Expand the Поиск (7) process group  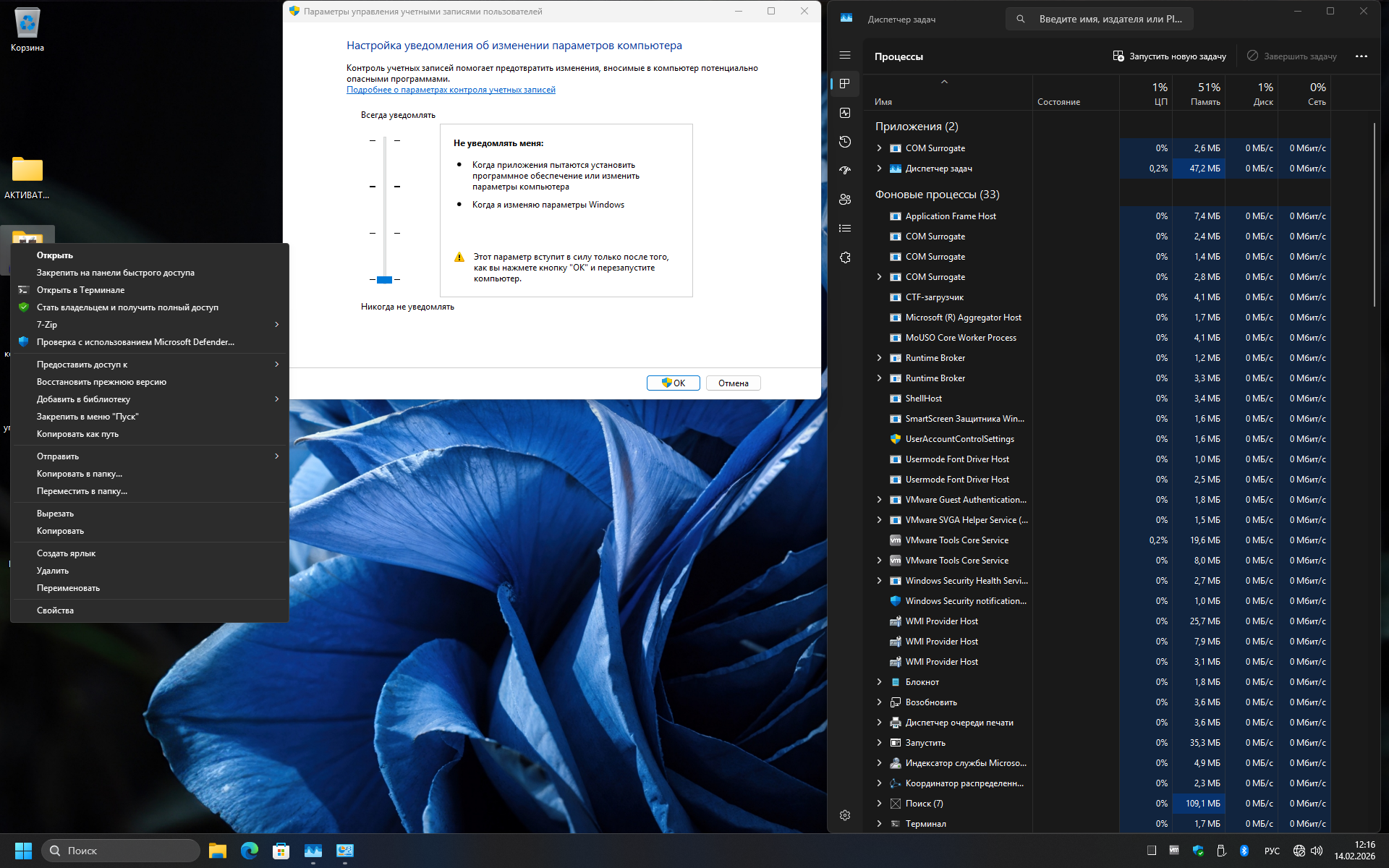click(879, 804)
